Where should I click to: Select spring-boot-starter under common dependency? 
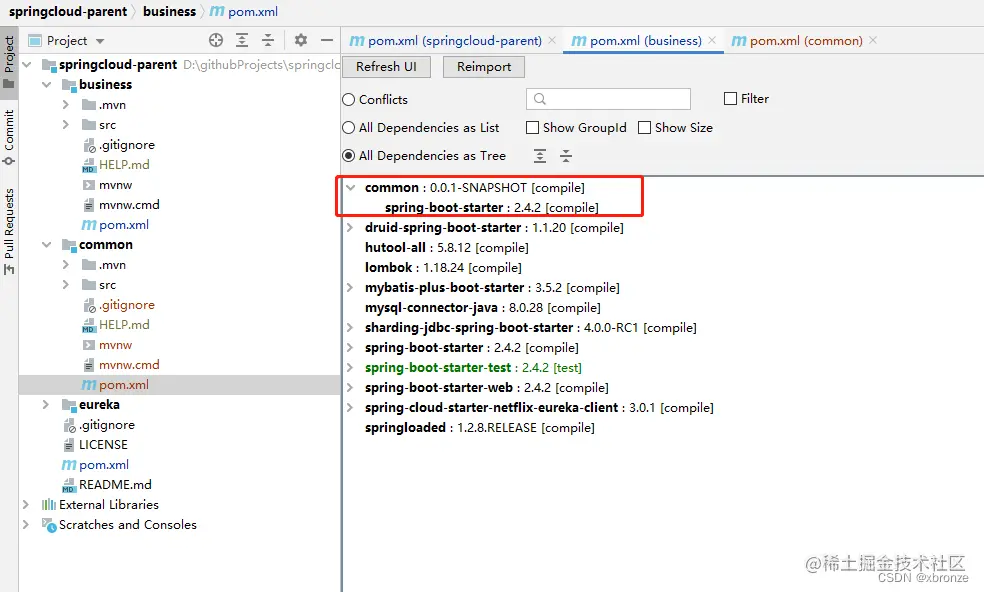pyautogui.click(x=492, y=208)
